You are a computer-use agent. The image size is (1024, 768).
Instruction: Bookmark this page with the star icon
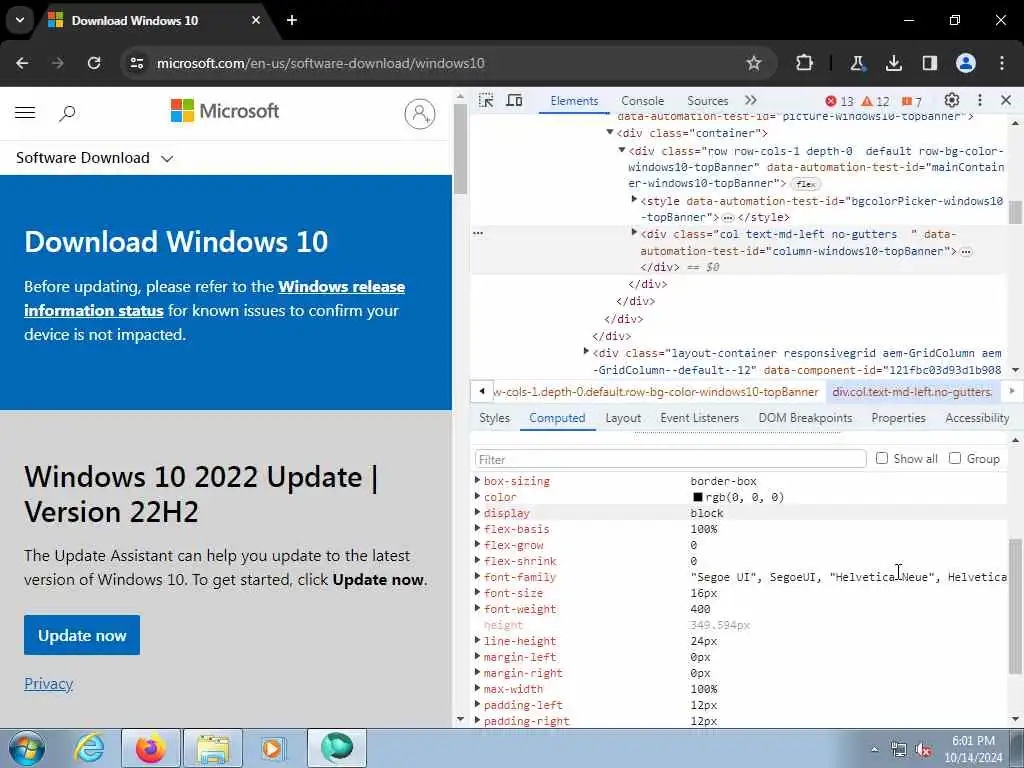point(754,63)
